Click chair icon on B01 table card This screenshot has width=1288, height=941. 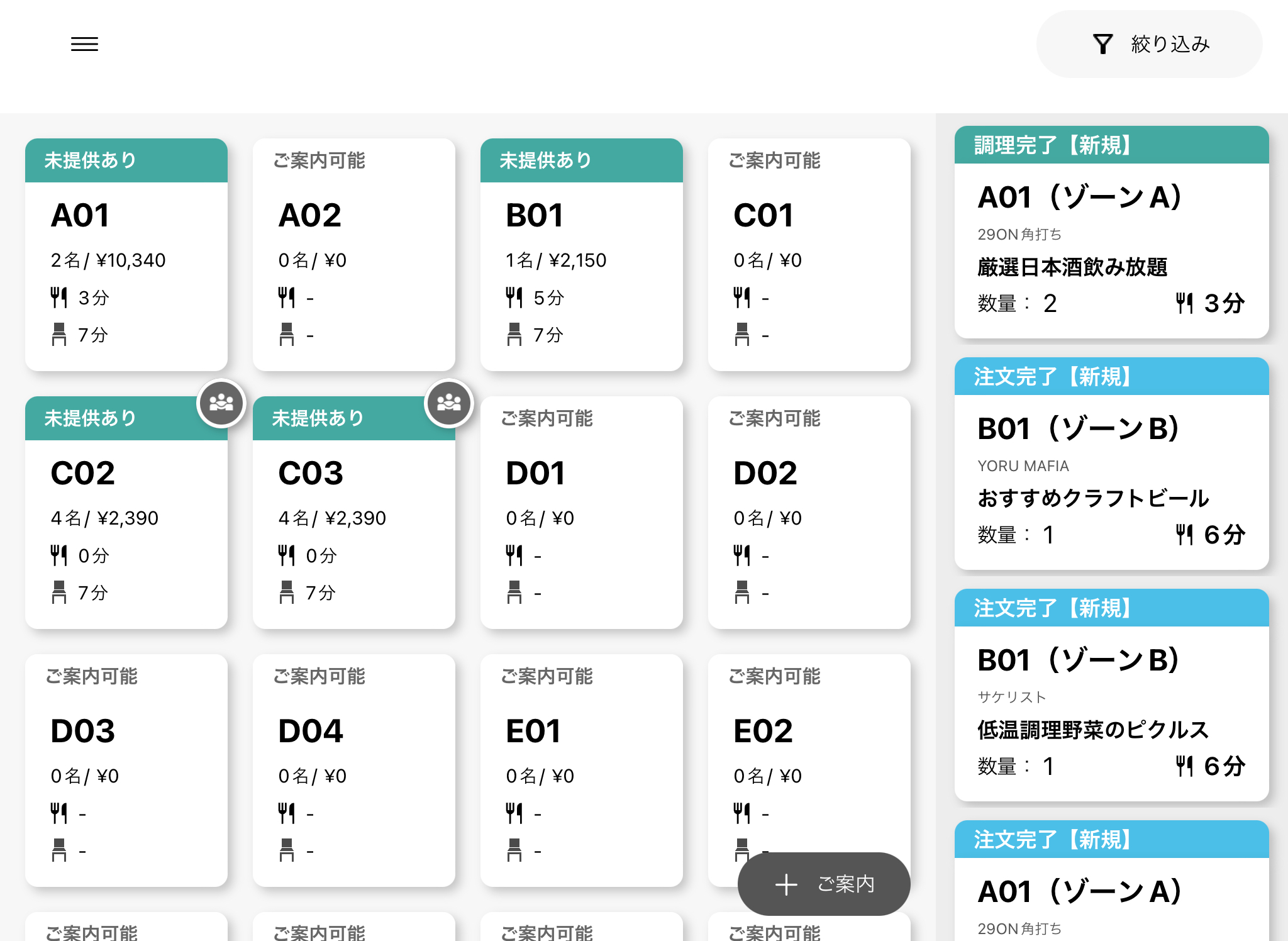514,335
